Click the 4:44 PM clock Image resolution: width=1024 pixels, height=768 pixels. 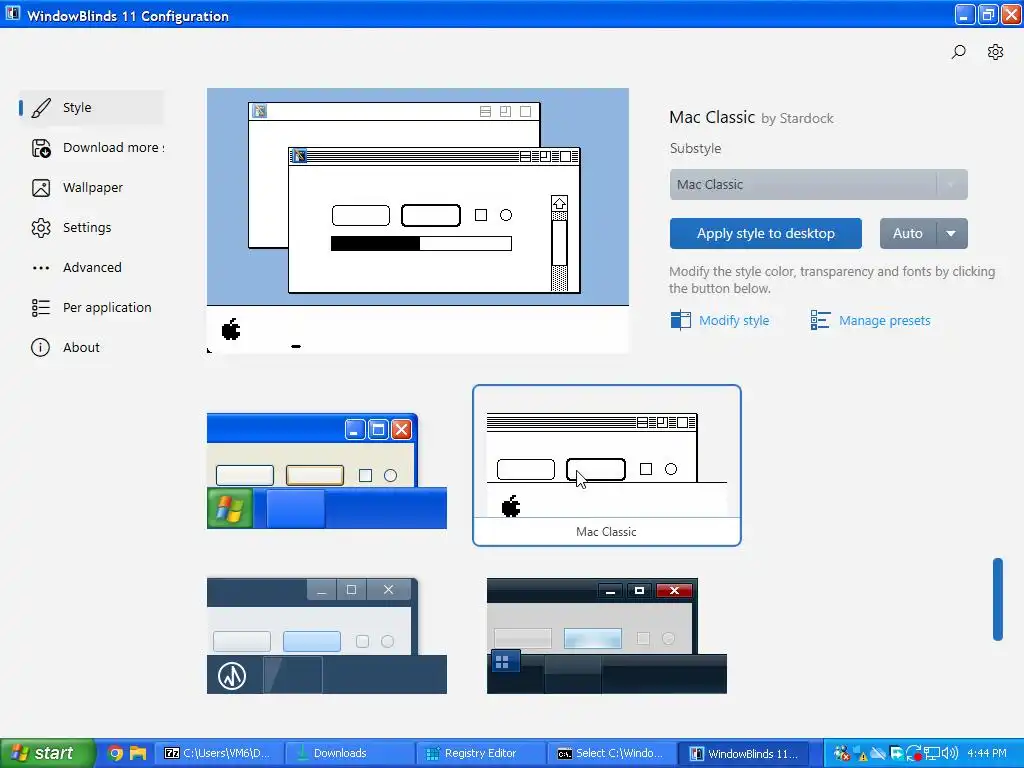point(987,753)
